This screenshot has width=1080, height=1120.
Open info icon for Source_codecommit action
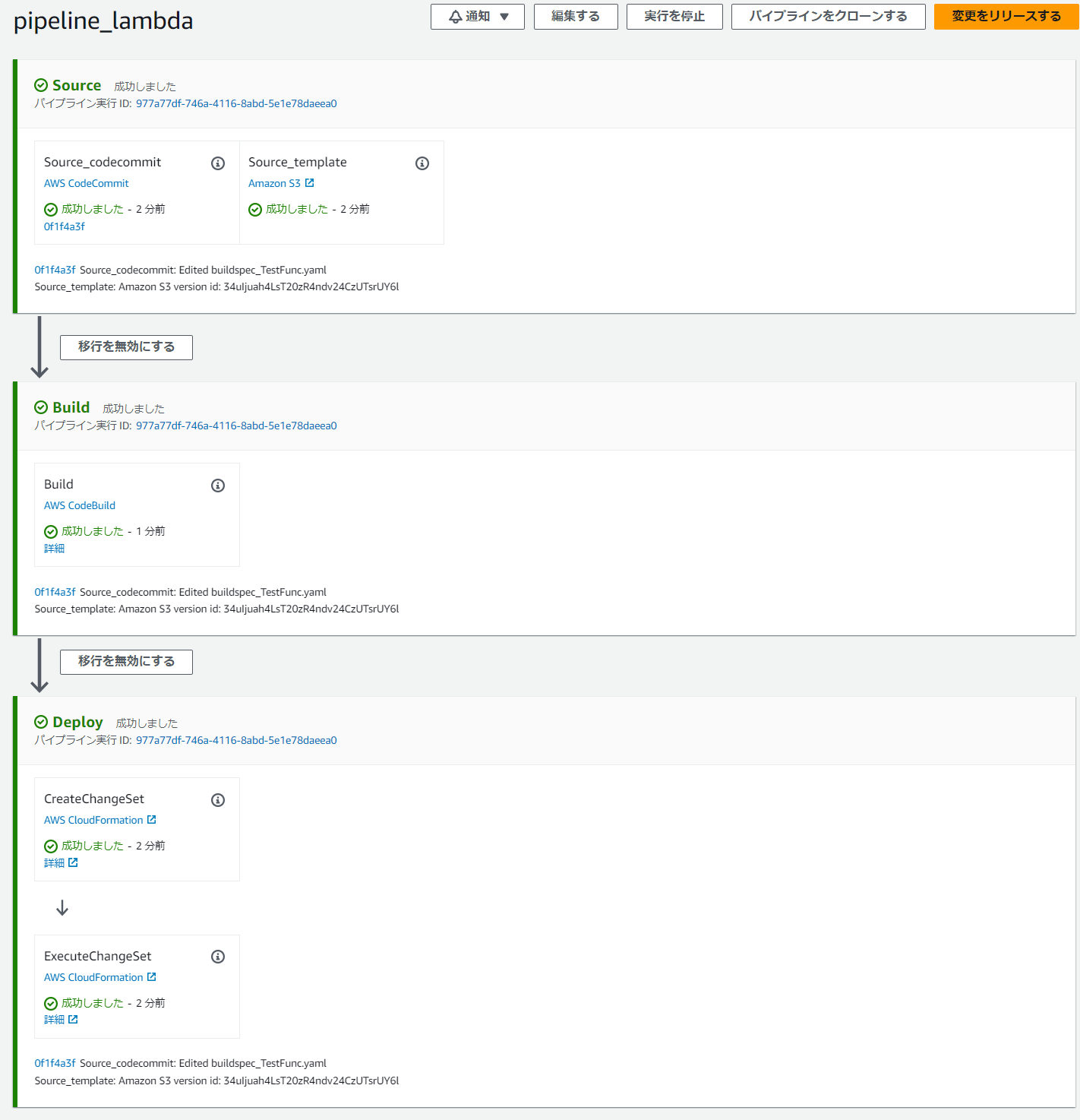(x=218, y=163)
